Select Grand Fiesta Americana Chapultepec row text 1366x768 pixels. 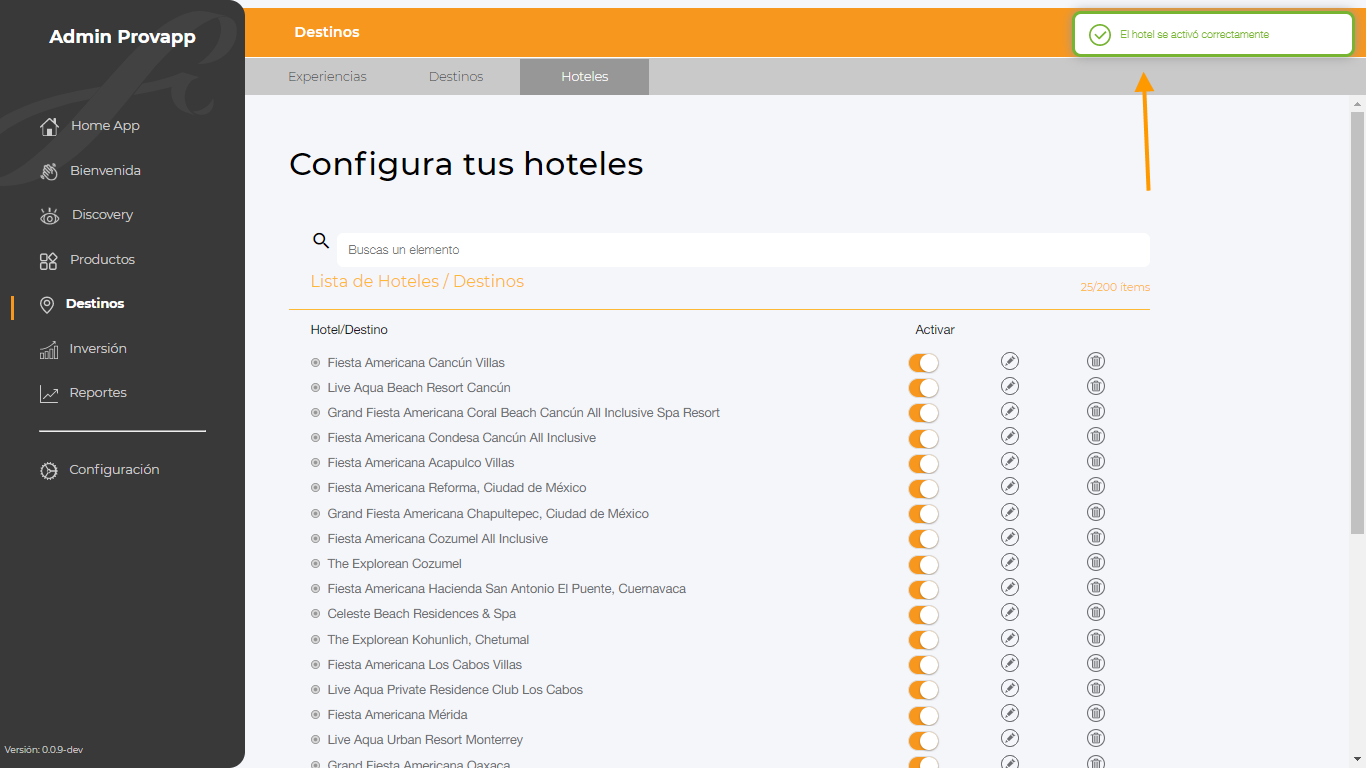pos(488,514)
